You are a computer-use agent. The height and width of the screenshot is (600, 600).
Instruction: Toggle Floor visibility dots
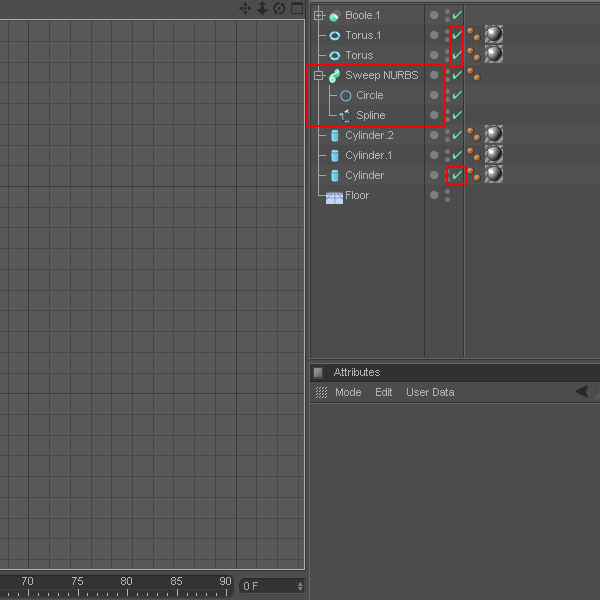(447, 195)
